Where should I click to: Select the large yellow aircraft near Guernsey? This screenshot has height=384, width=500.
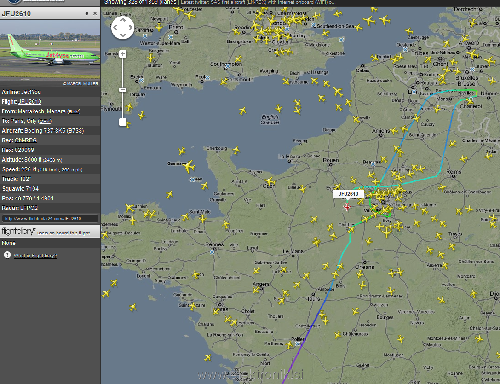click(189, 166)
